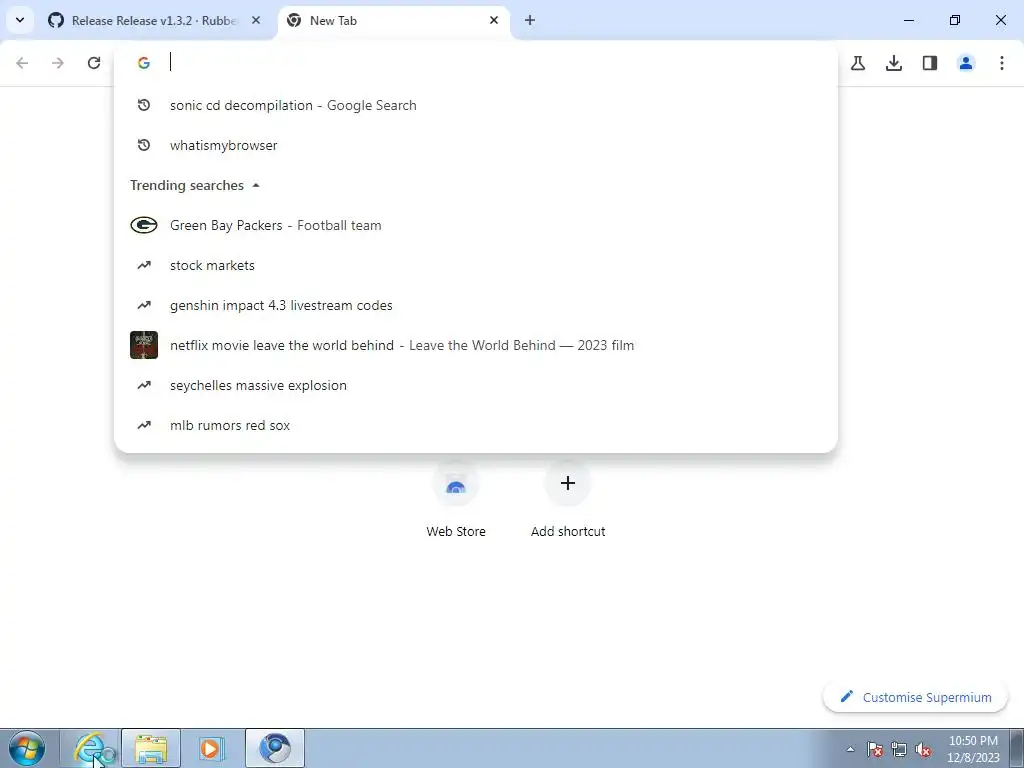This screenshot has width=1024, height=768.
Task: Select the New Tab tab
Action: (x=394, y=20)
